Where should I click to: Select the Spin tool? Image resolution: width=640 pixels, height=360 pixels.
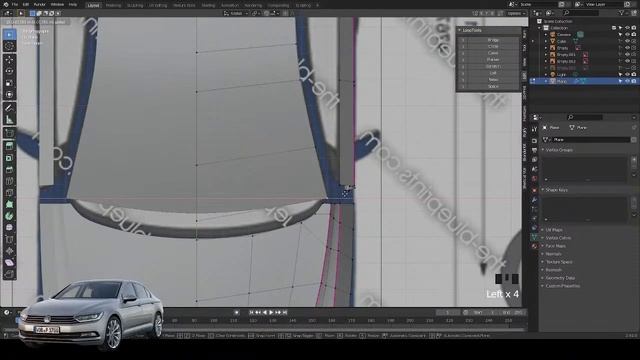[9, 216]
